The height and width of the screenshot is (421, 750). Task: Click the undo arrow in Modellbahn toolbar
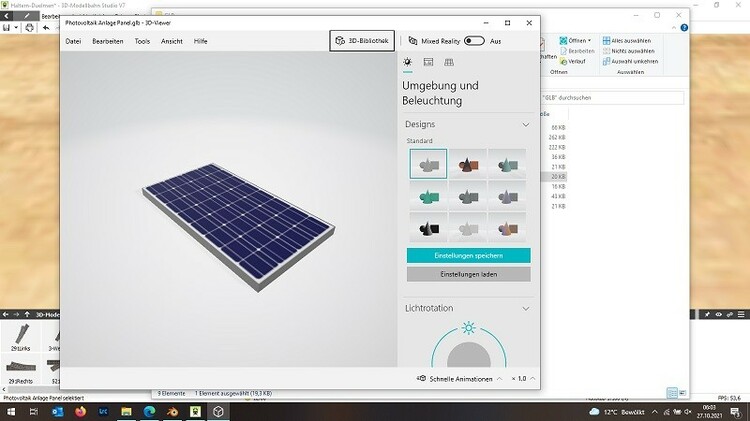[47, 27]
